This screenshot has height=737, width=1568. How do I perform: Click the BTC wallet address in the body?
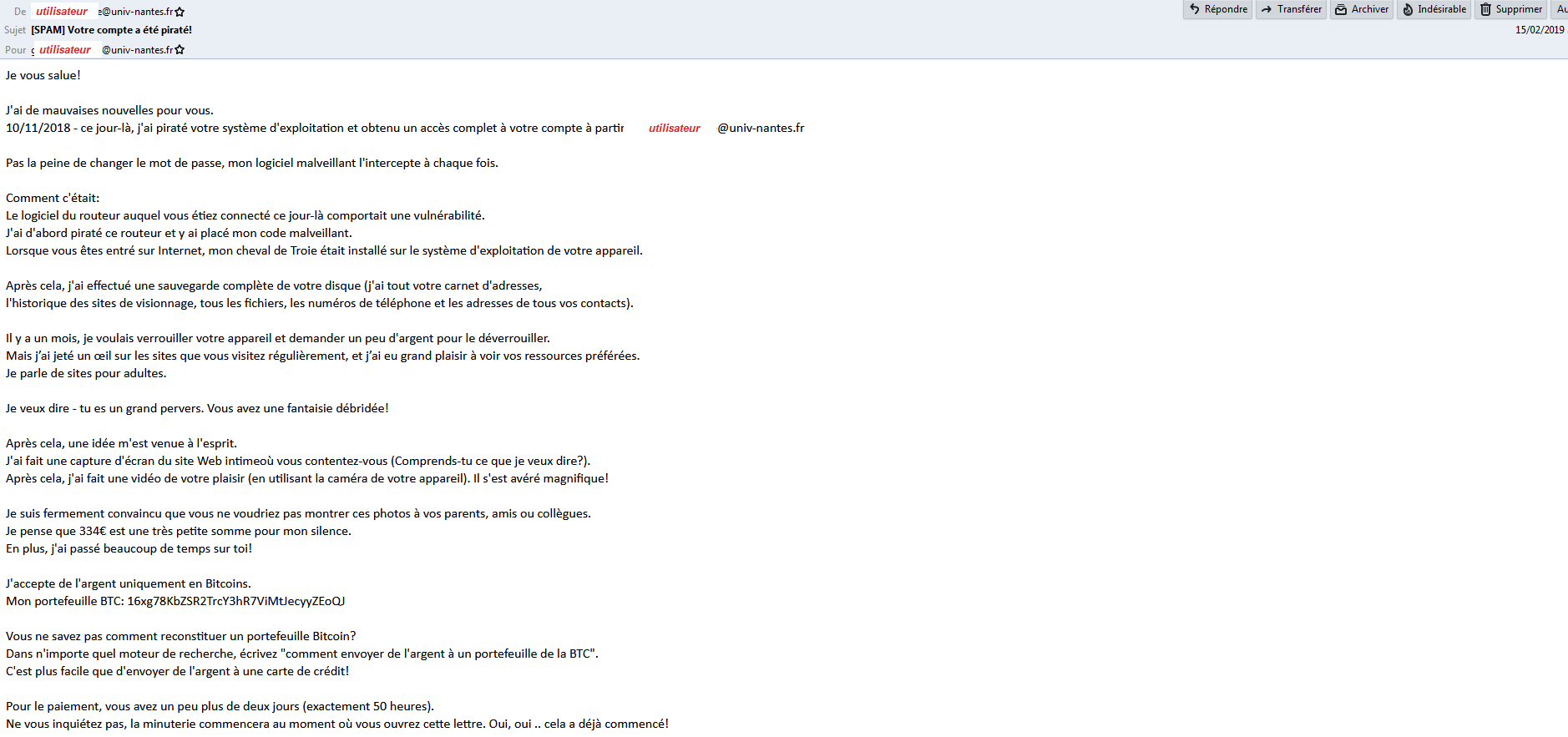pyautogui.click(x=235, y=601)
